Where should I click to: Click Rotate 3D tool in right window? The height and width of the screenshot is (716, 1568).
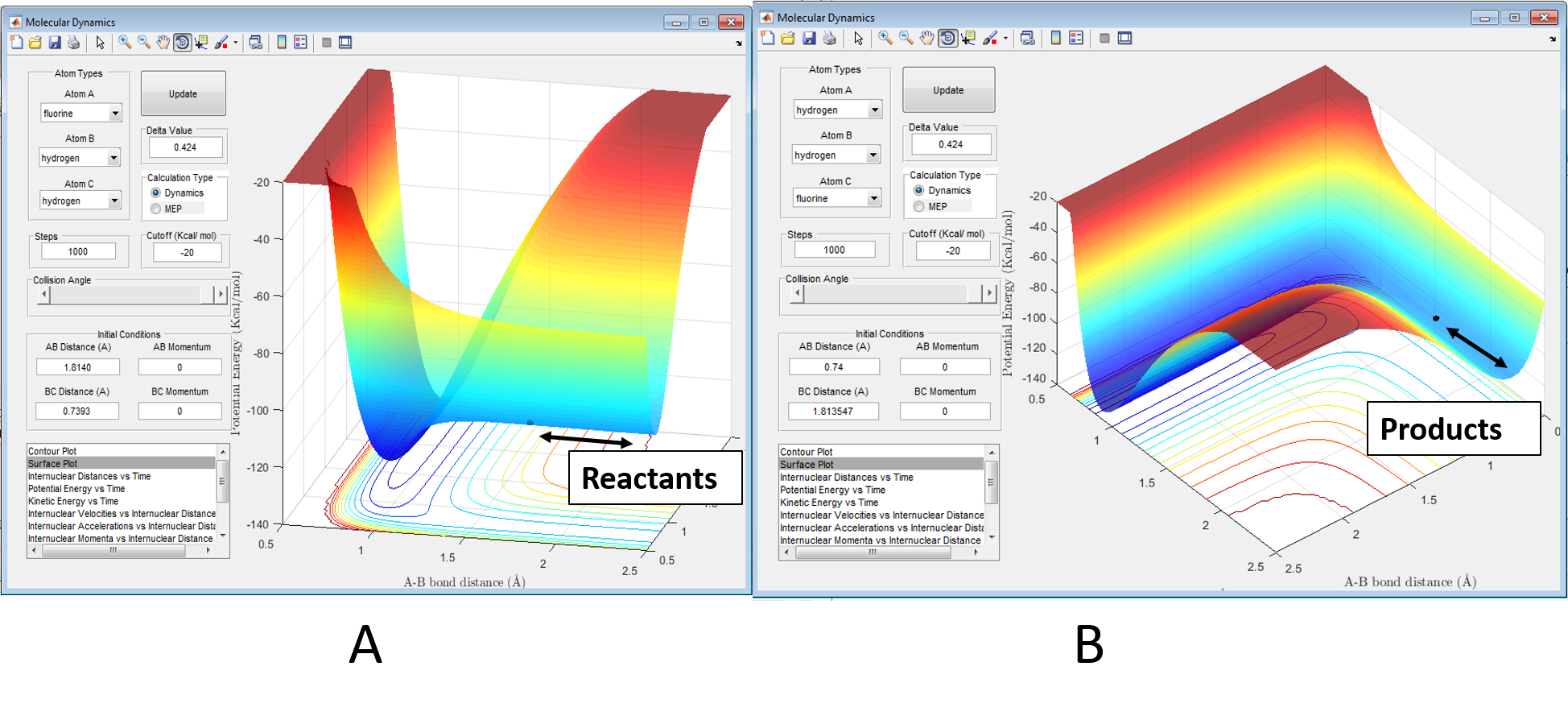click(947, 38)
